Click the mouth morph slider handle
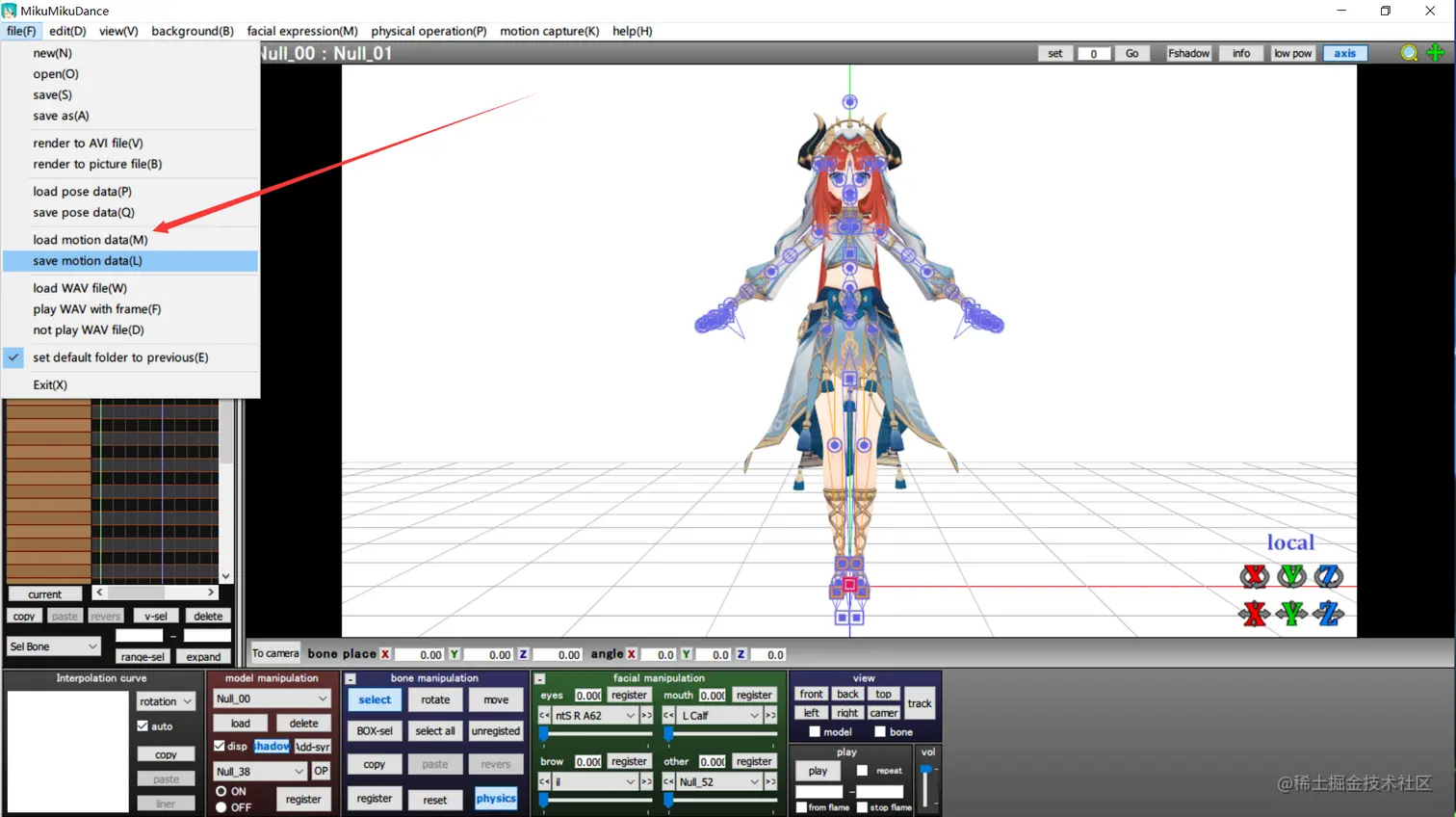Screen dimensions: 1456x817 coord(668,734)
